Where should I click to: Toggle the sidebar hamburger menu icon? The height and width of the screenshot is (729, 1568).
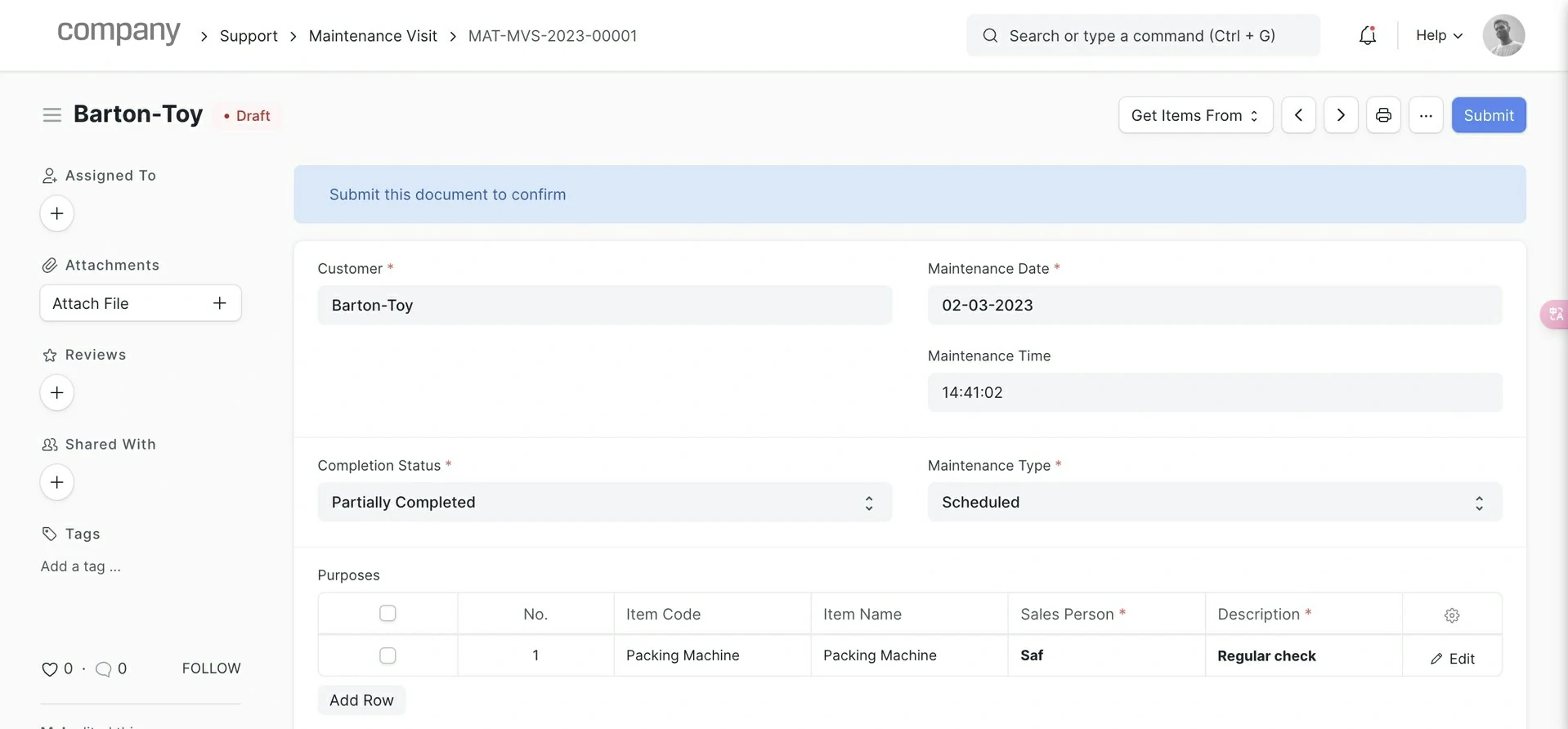(x=52, y=115)
